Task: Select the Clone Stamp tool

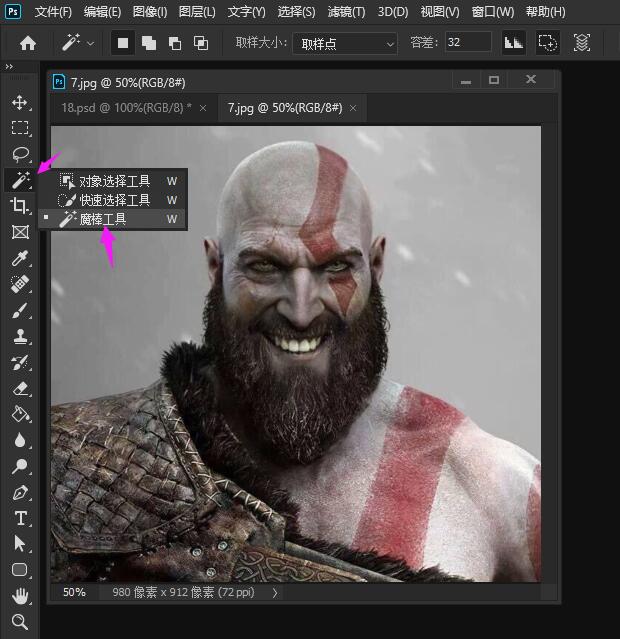Action: pyautogui.click(x=20, y=337)
